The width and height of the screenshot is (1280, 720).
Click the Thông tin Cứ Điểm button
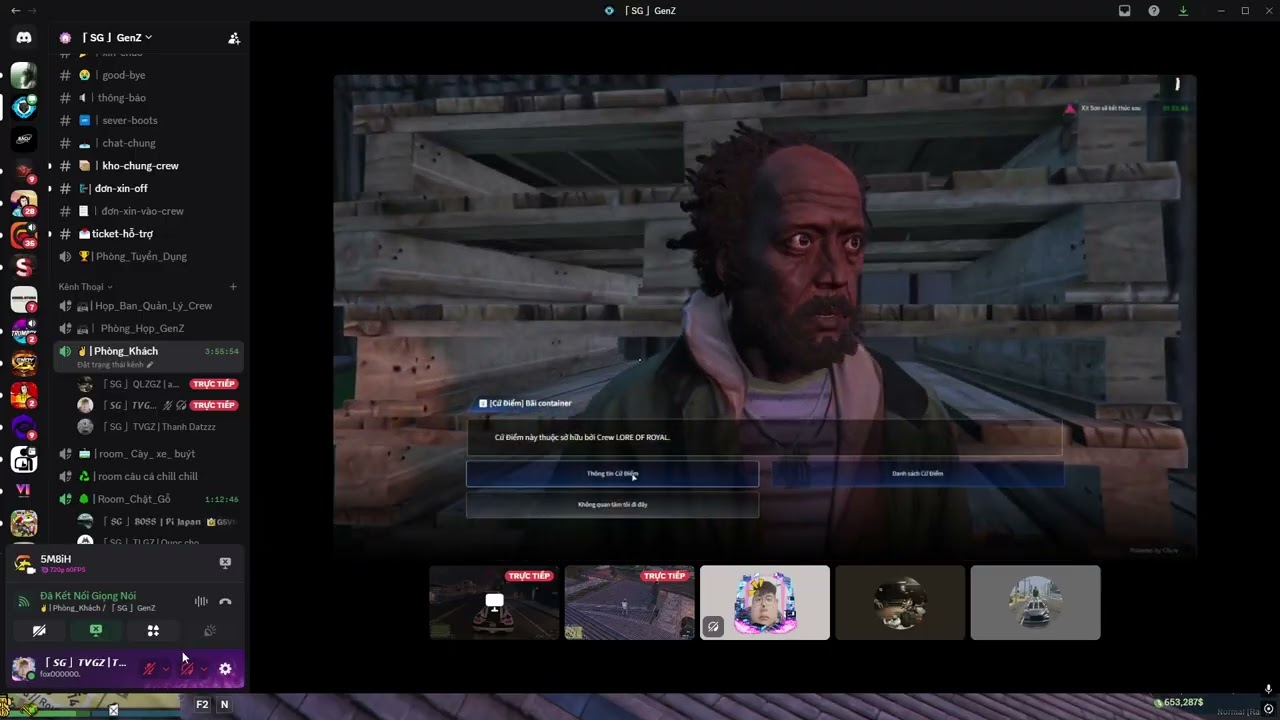[x=612, y=474]
